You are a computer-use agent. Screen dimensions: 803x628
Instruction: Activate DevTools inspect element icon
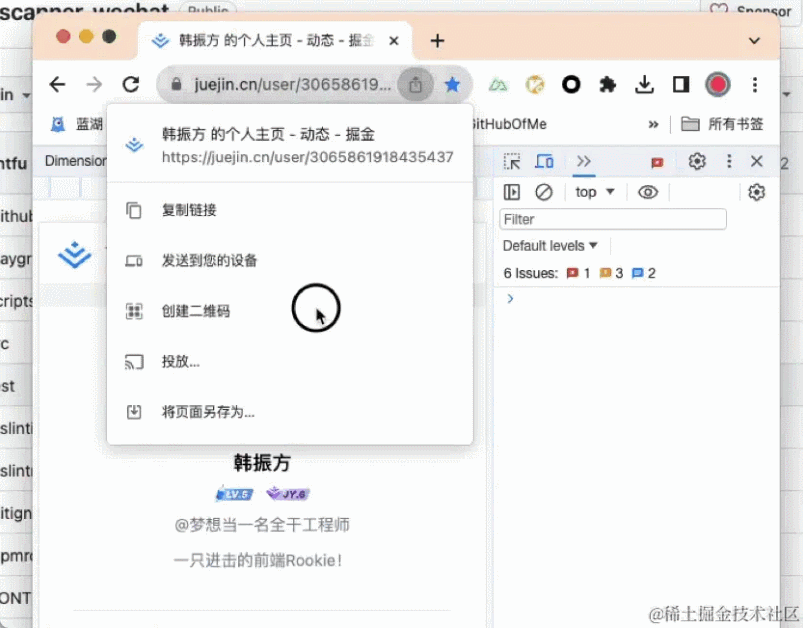[x=512, y=162]
